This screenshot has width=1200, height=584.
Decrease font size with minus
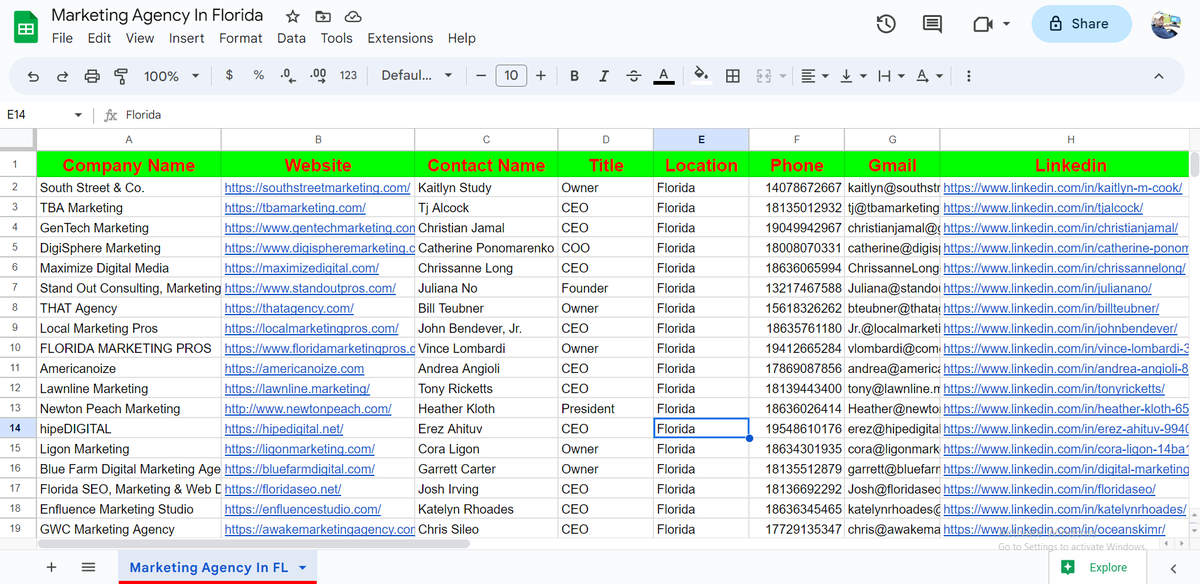click(x=481, y=76)
